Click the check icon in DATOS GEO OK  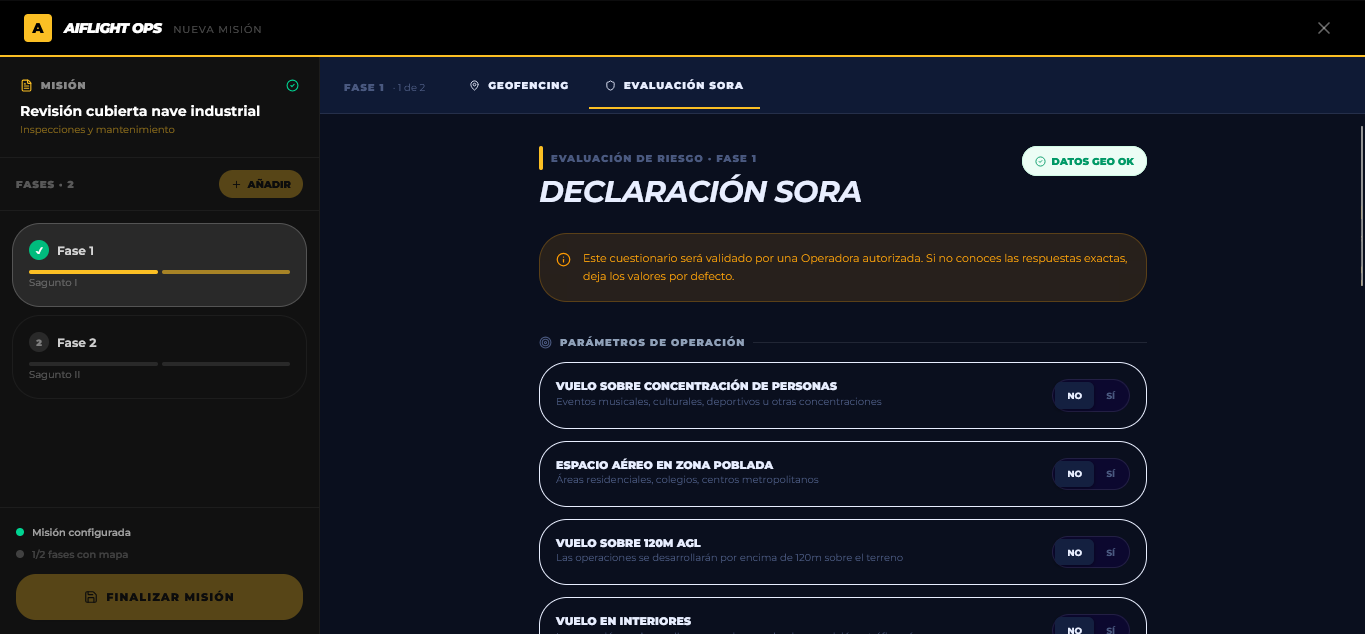[1040, 161]
